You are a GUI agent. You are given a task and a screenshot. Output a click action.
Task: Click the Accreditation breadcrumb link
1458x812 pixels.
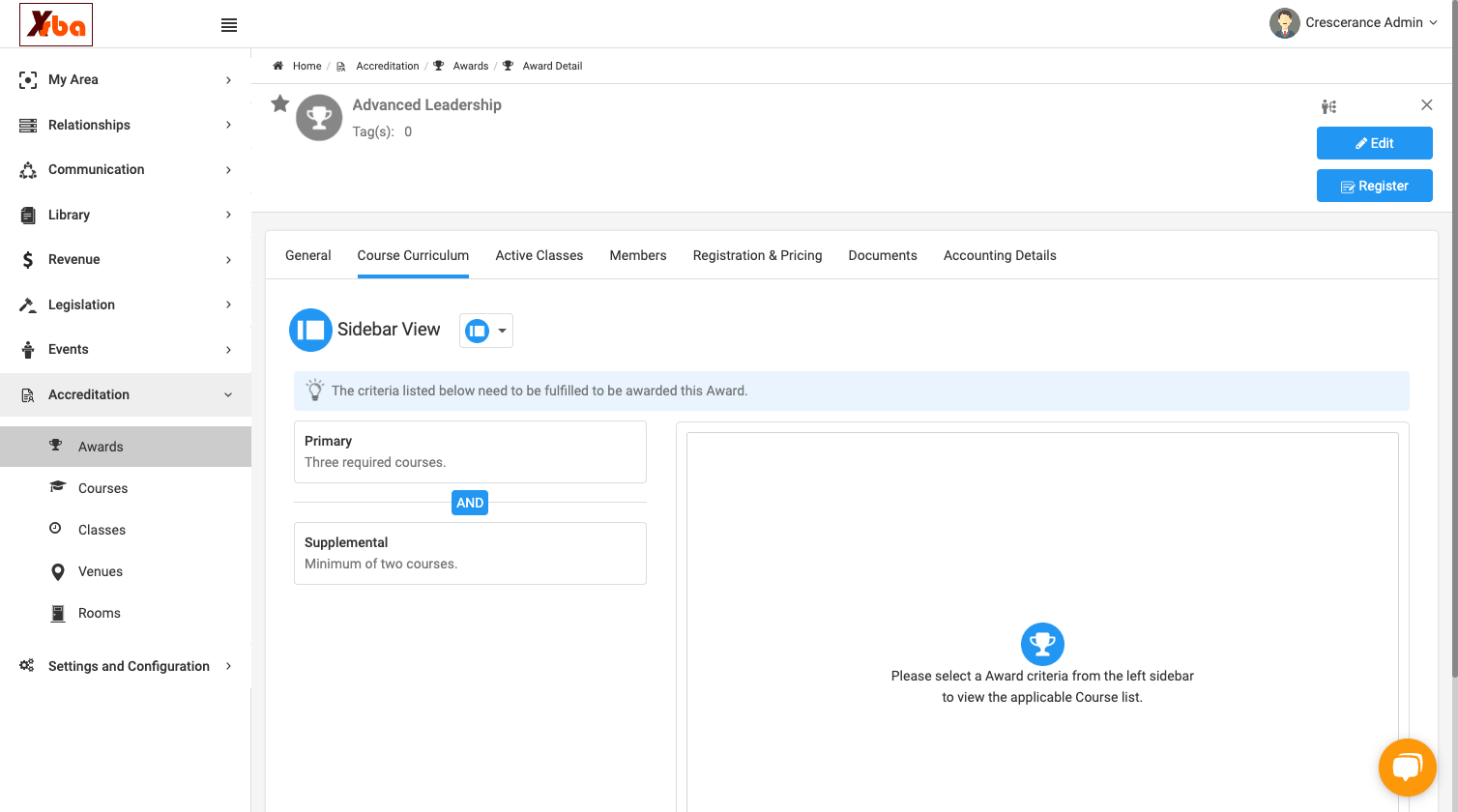(x=388, y=66)
